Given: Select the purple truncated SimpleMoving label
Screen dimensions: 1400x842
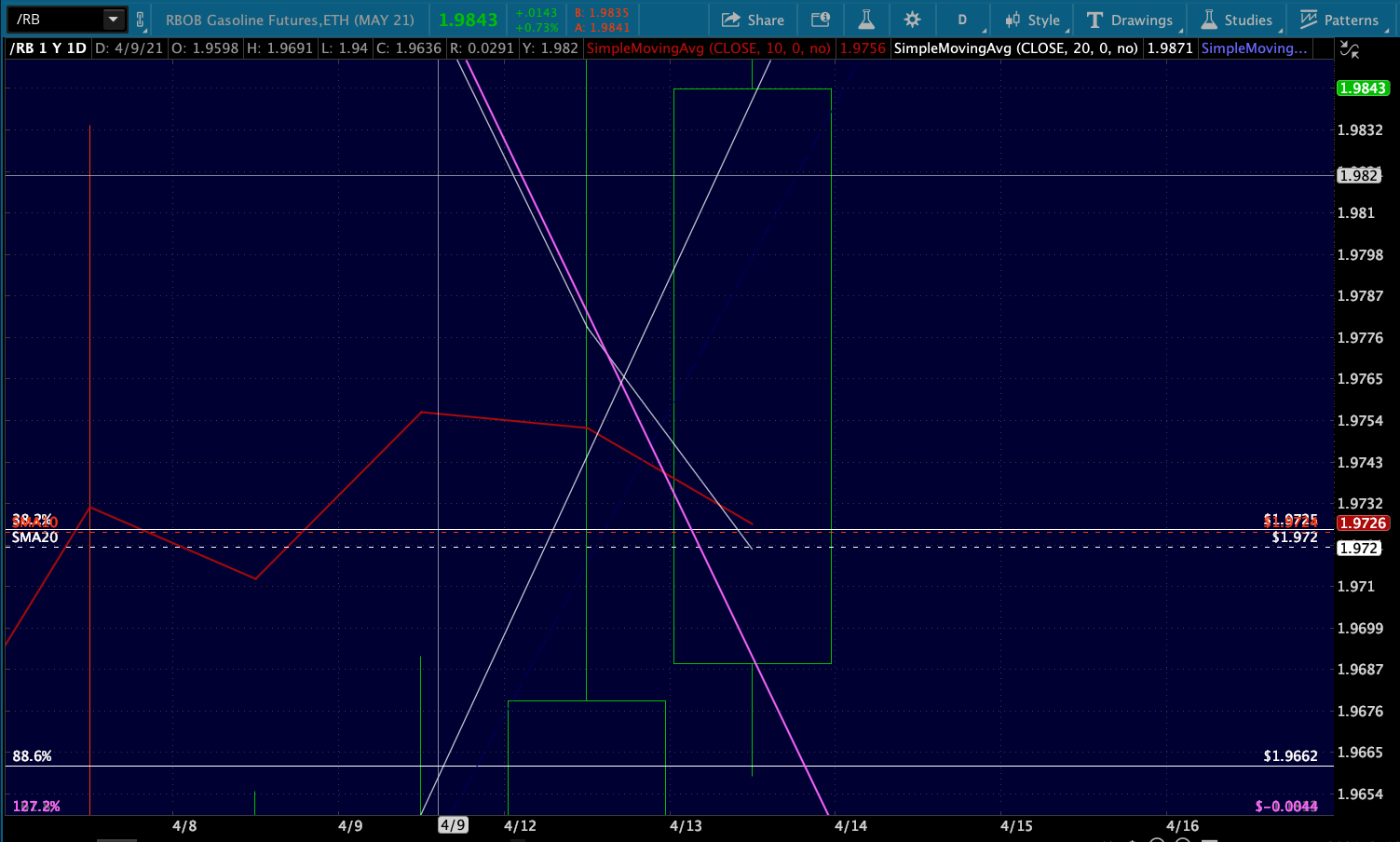Looking at the screenshot, I should point(1254,48).
